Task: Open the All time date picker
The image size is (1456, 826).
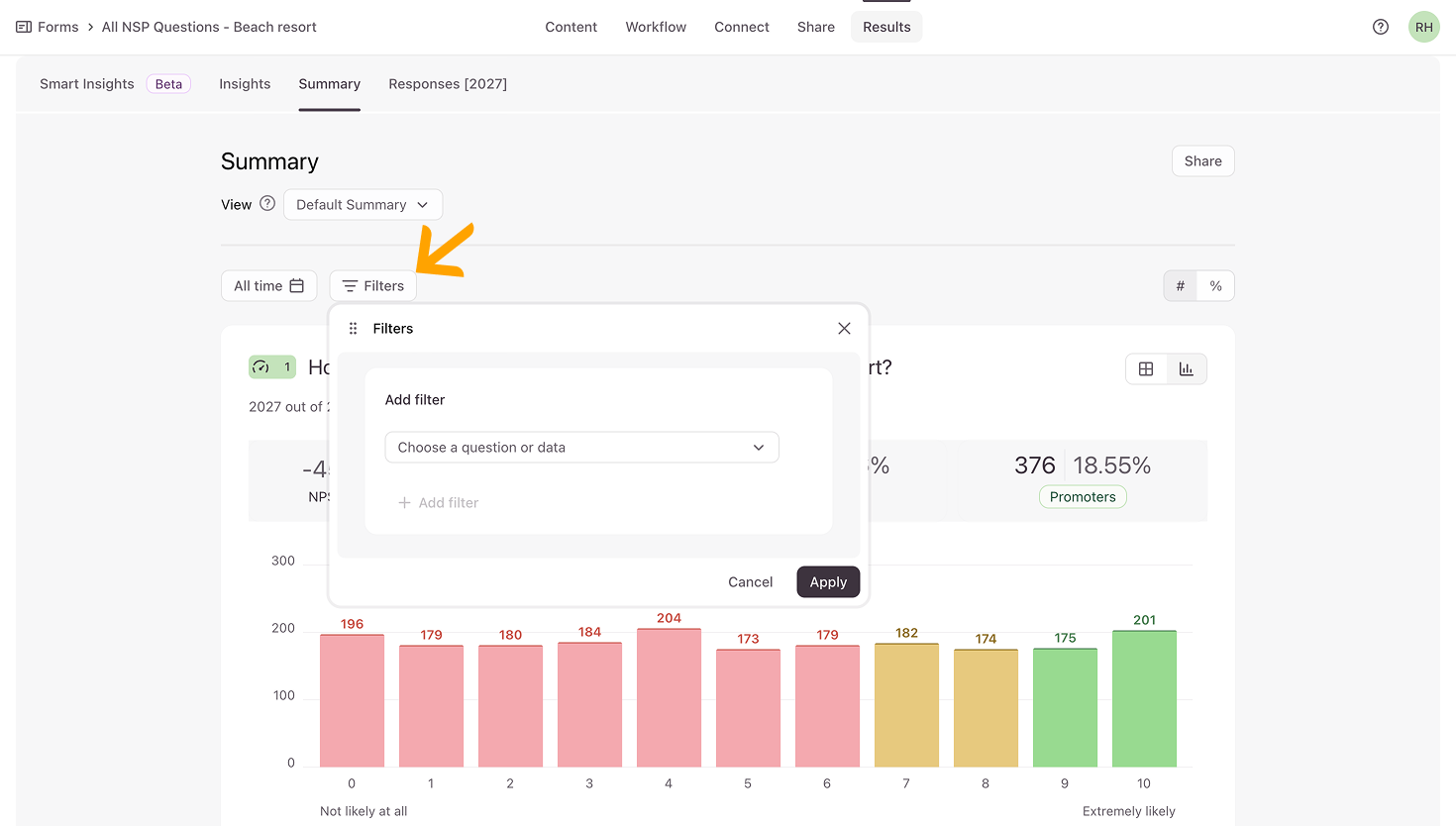Action: [268, 286]
